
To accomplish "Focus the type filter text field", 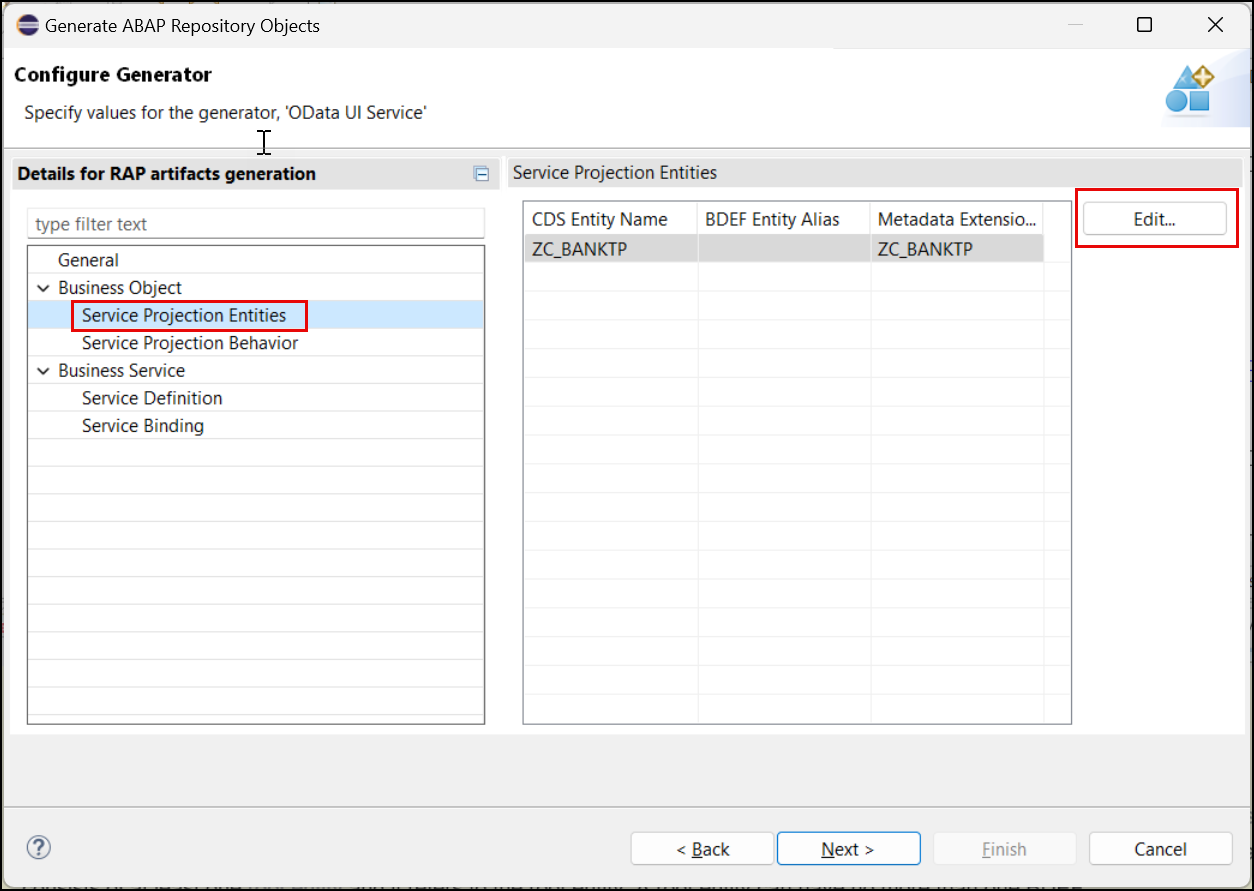I will coord(256,224).
